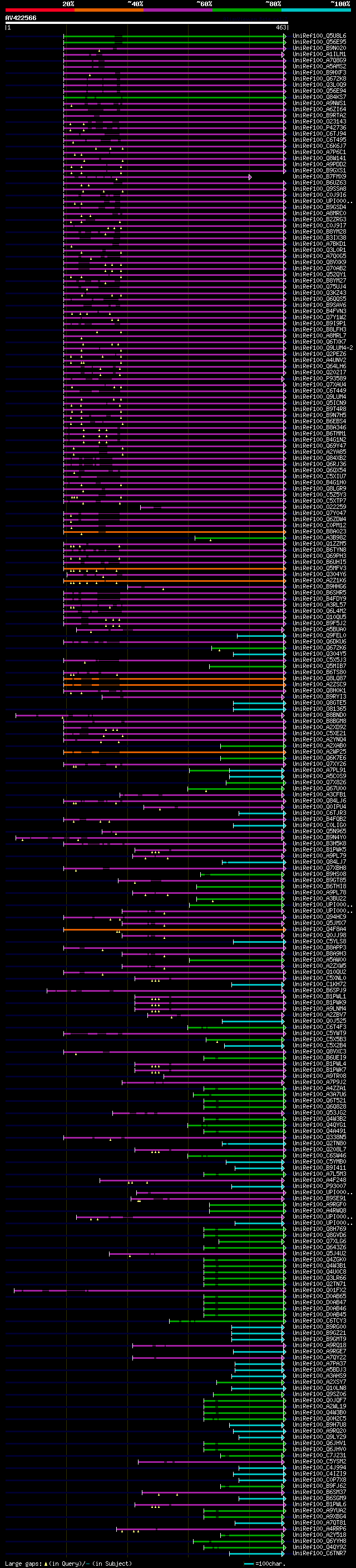
Task: Open hit UniRef100_B9N020
Action: [319, 48]
